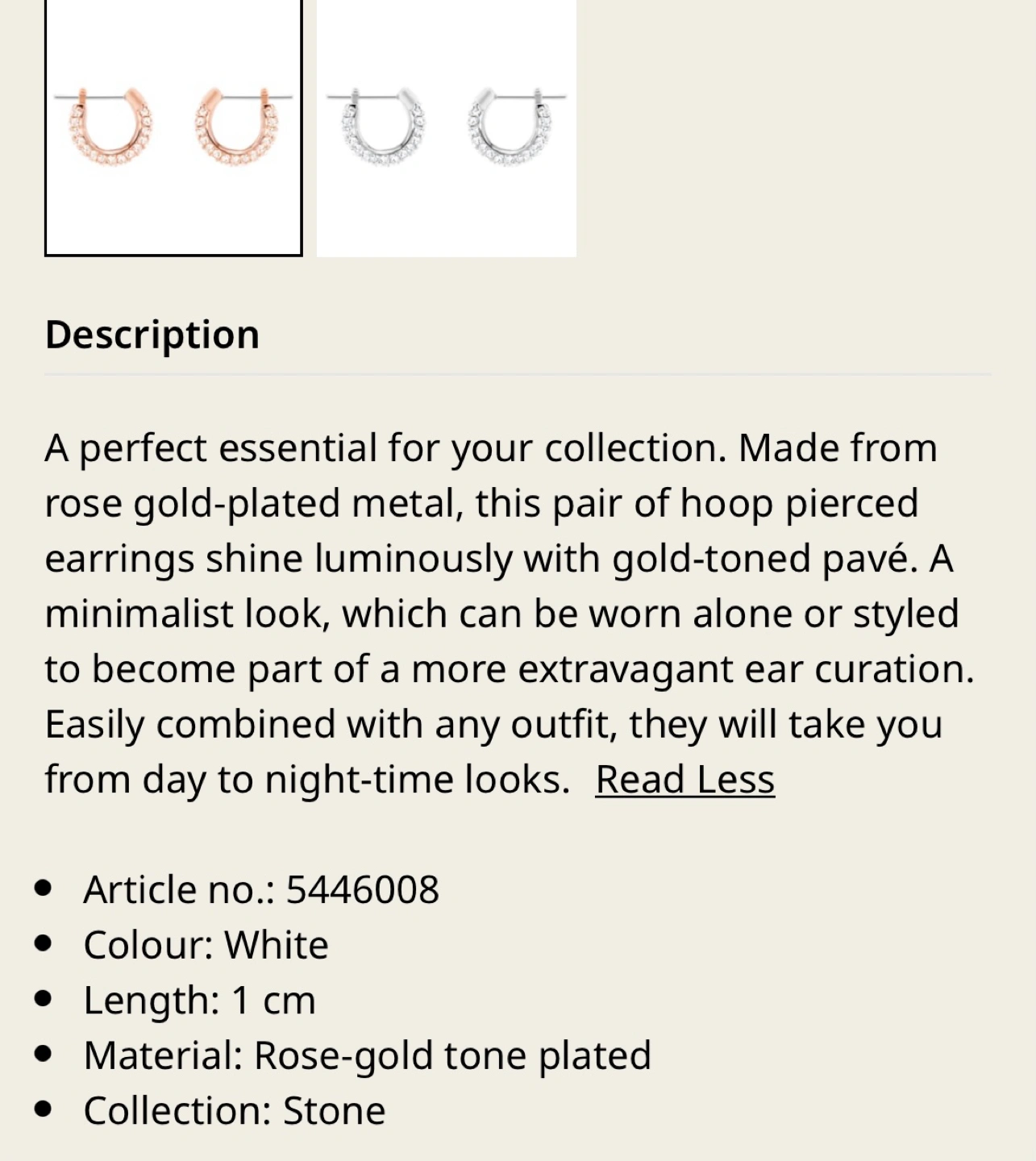Image resolution: width=1036 pixels, height=1161 pixels.
Task: Click the left rose gold hoop earring
Action: click(x=111, y=127)
